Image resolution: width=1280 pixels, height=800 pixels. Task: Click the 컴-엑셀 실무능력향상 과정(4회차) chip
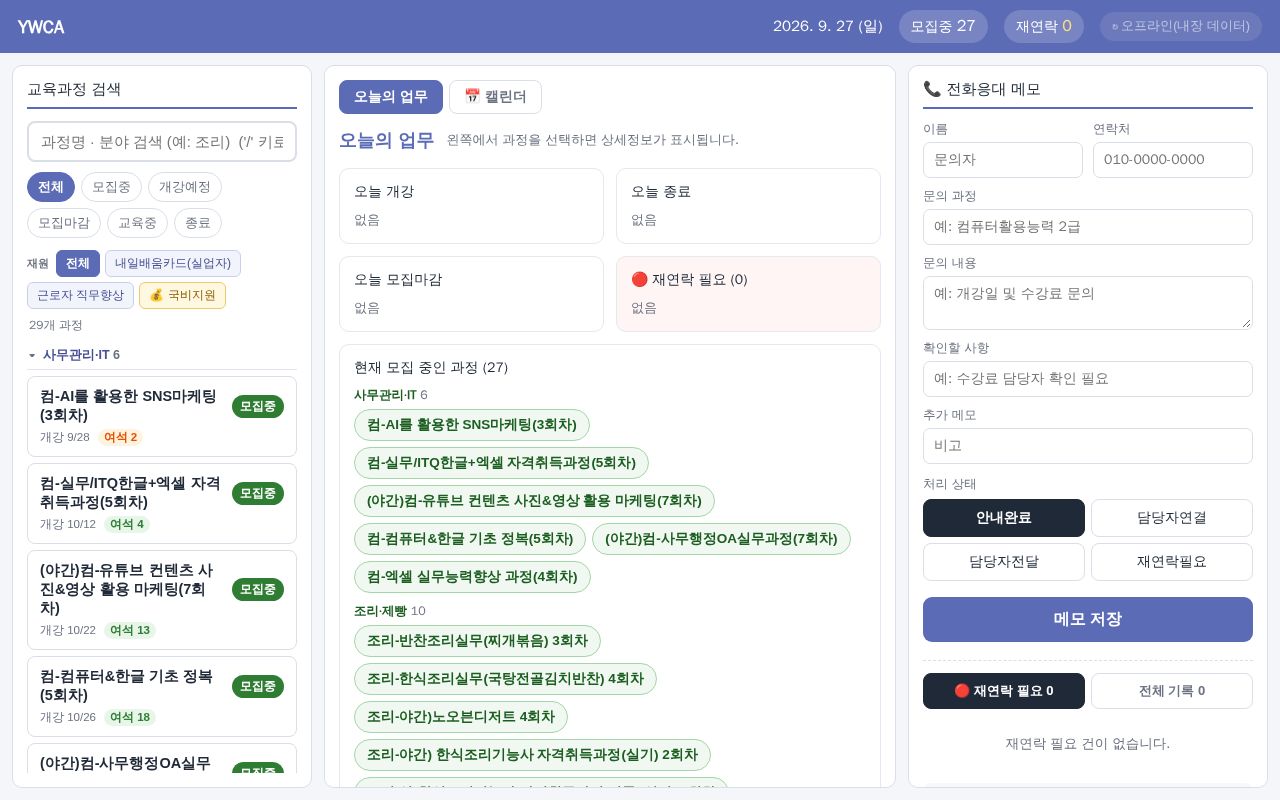[x=472, y=577]
